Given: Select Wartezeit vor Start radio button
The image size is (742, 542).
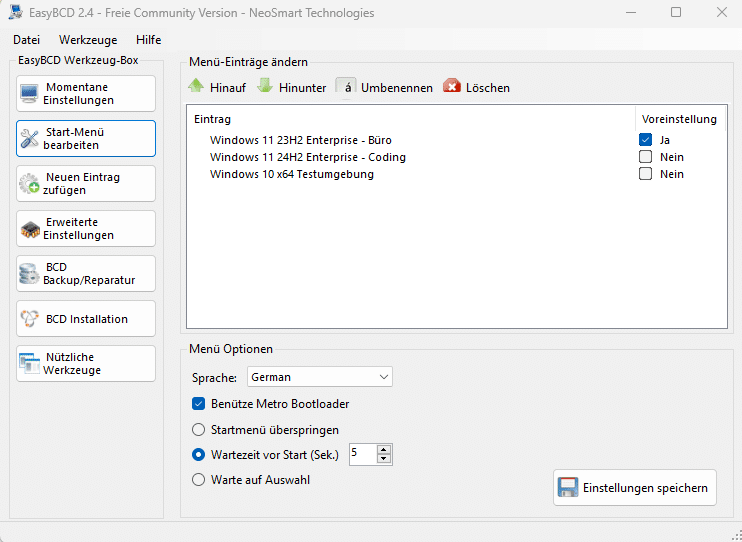Looking at the screenshot, I should coord(198,455).
